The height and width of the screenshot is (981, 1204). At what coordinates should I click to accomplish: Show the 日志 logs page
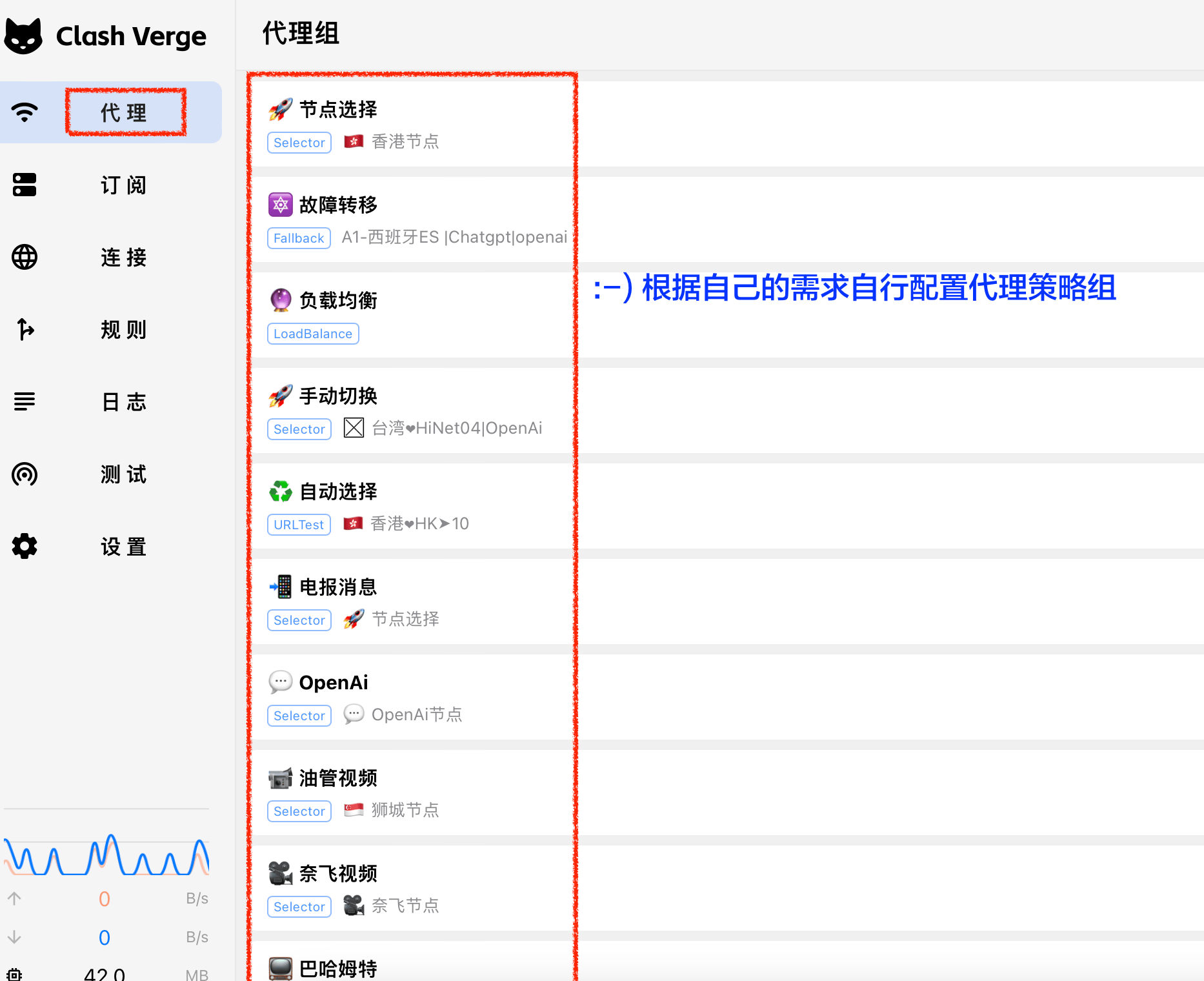pos(111,401)
